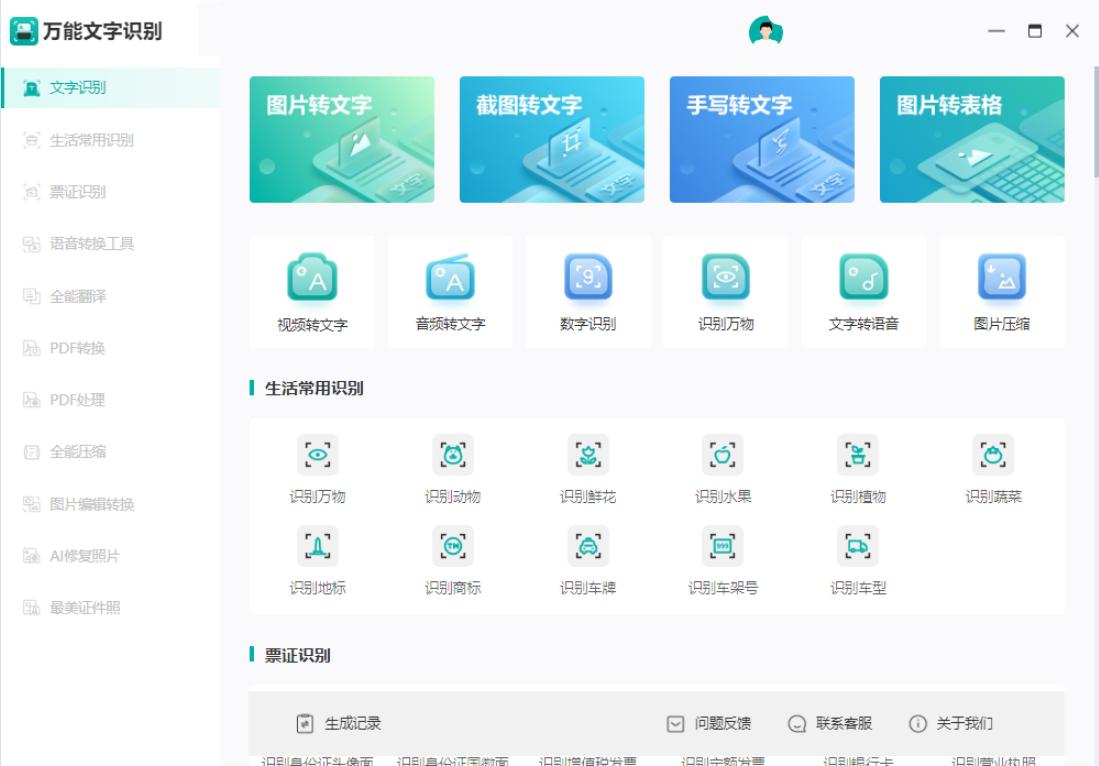The image size is (1099, 766).
Task: Open the 图片转文字 banner card
Action: 342,139
